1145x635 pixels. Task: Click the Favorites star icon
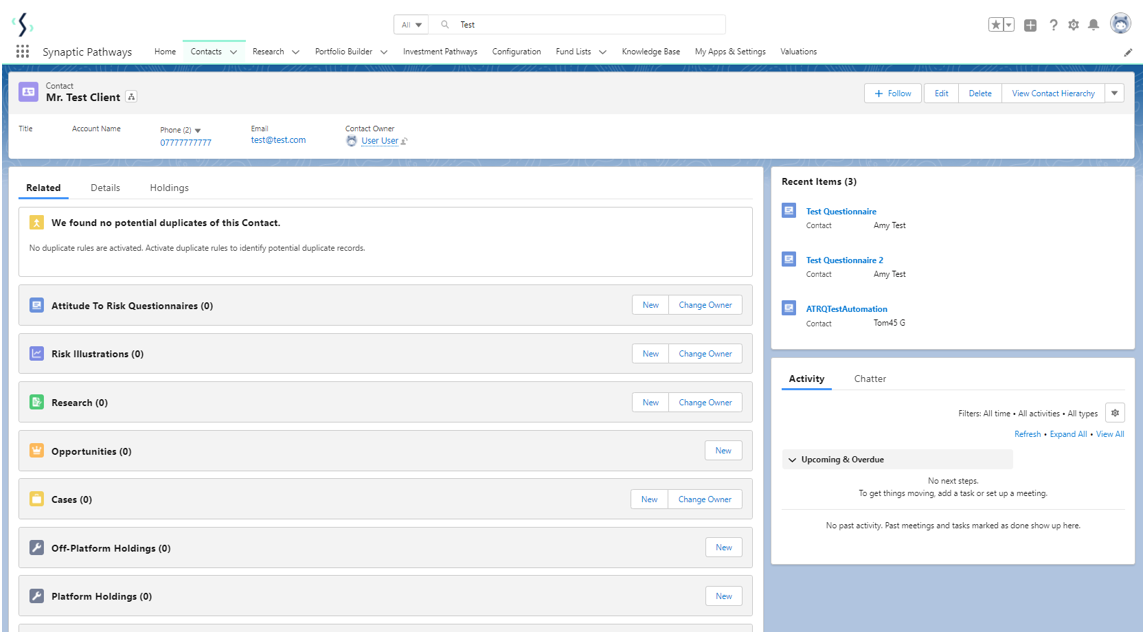pos(996,25)
